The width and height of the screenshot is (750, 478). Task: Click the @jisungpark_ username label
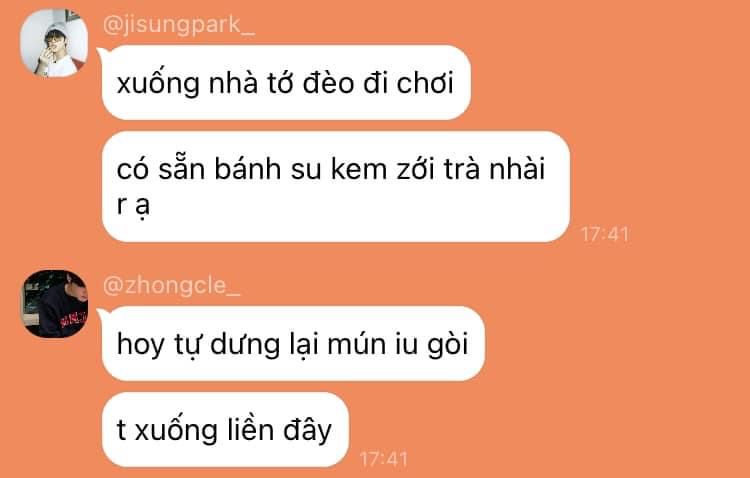[178, 25]
